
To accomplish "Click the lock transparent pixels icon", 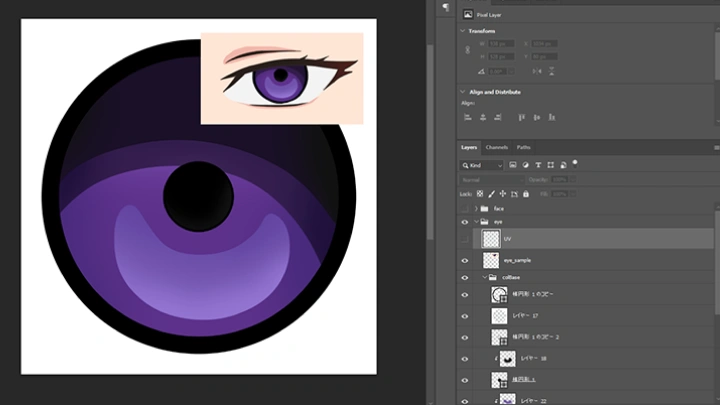I will [480, 193].
